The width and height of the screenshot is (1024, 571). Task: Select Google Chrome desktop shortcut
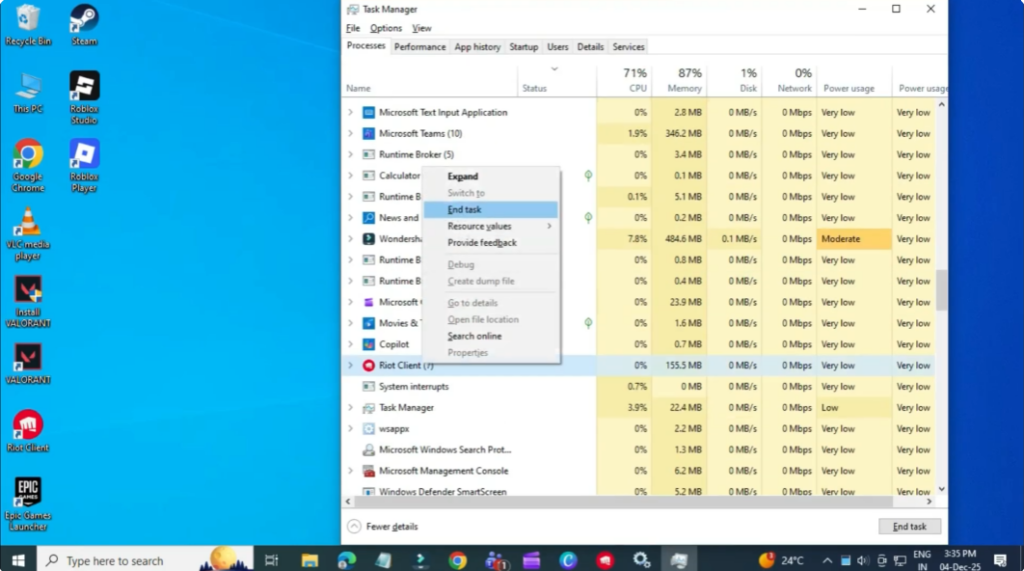coord(27,165)
